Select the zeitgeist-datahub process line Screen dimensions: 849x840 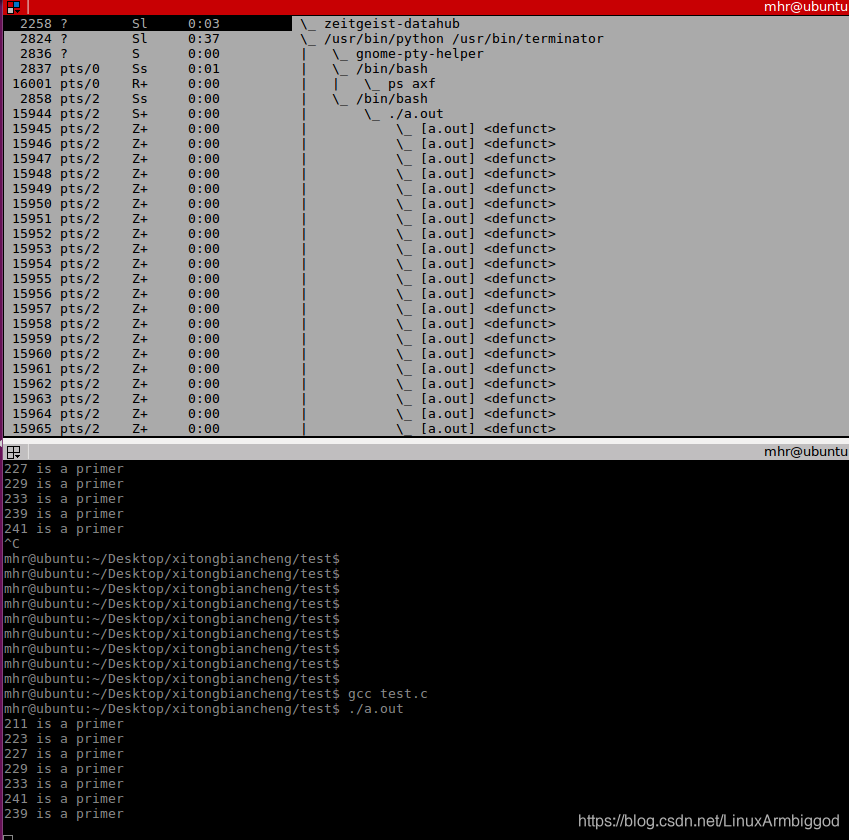pos(392,24)
